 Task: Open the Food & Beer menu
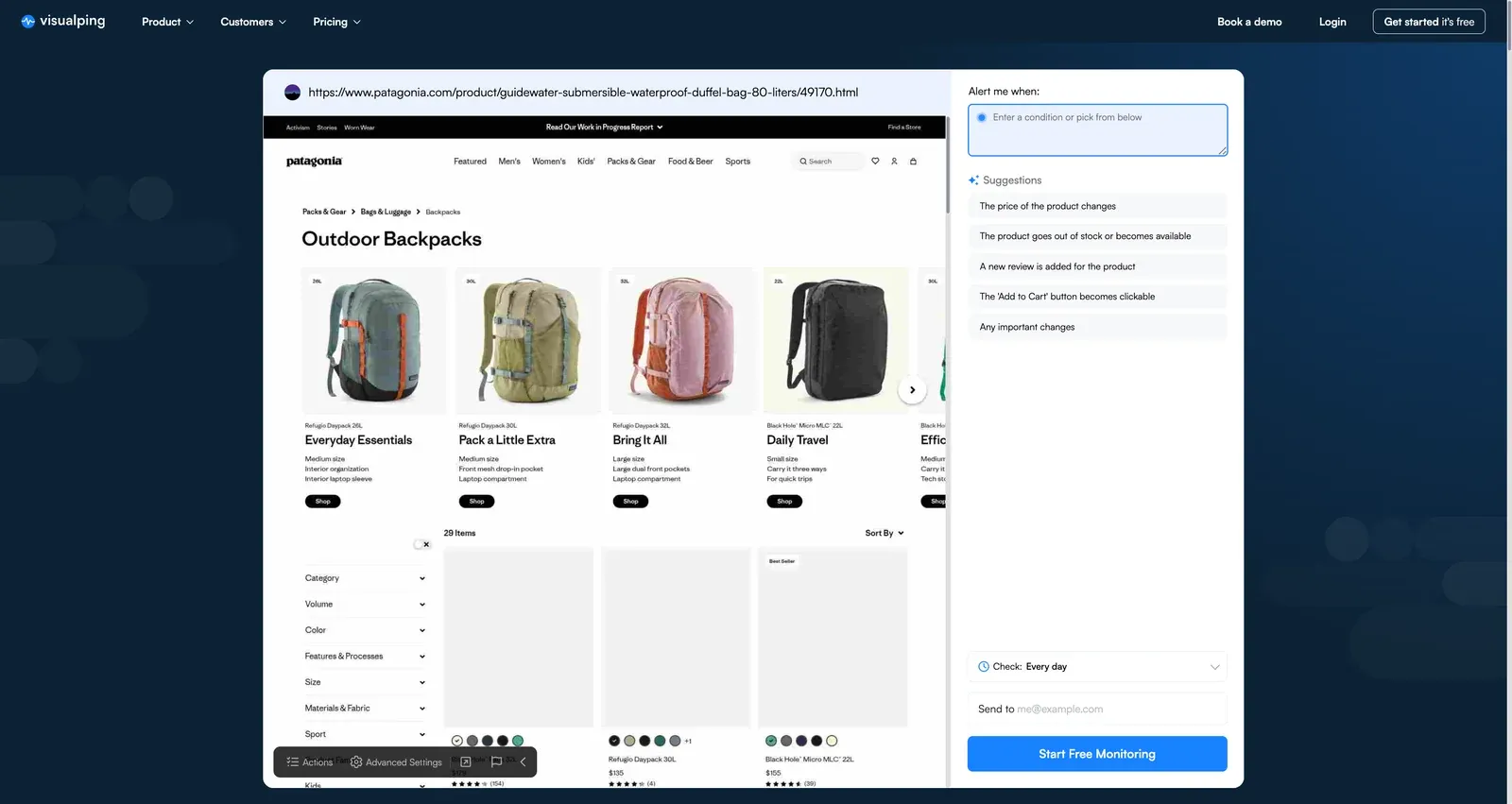coord(691,162)
